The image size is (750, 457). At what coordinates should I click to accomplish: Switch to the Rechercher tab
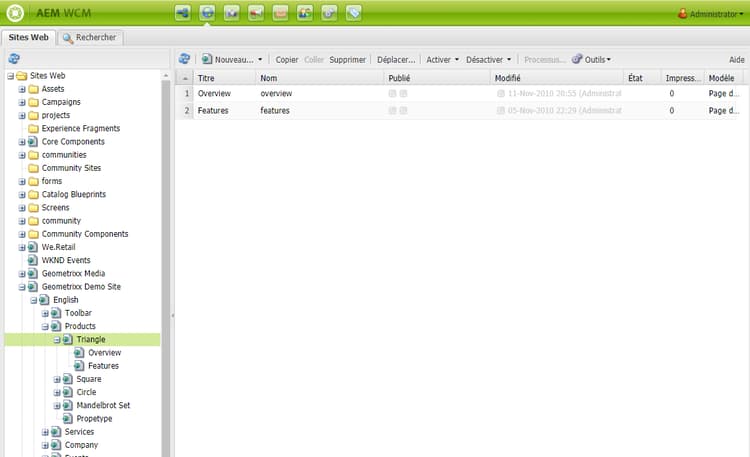point(90,37)
